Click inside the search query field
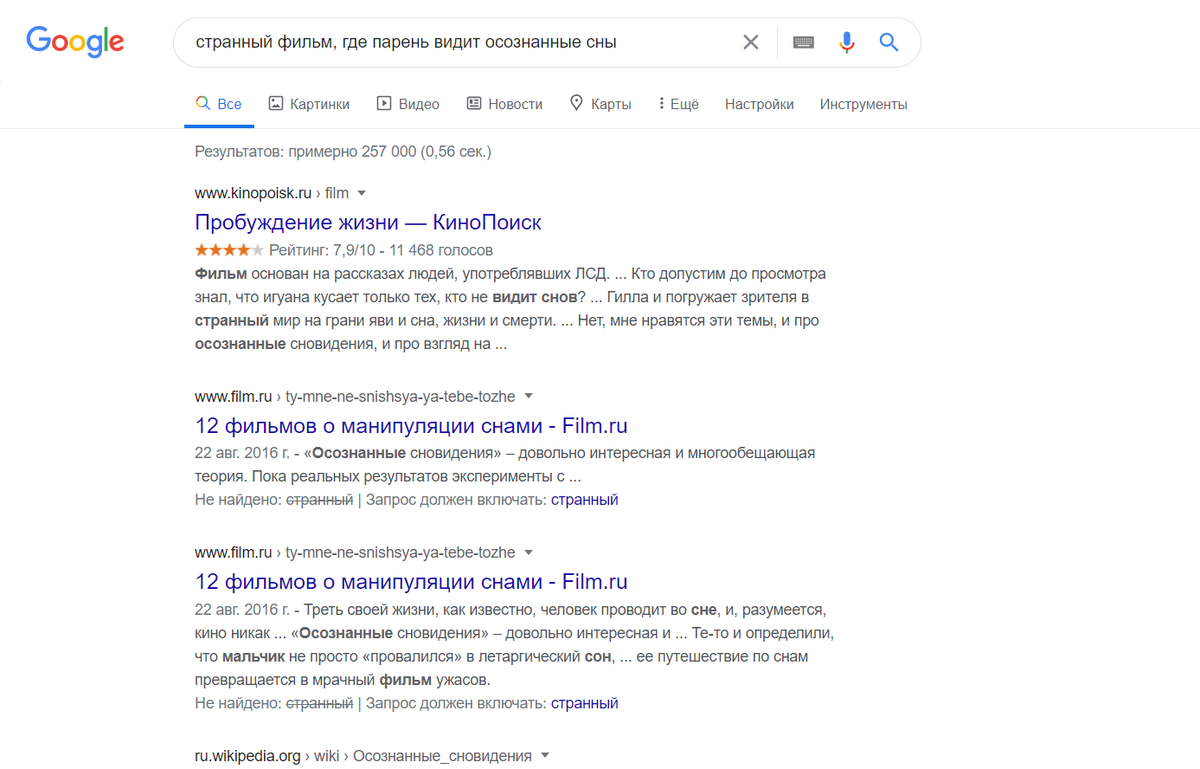Viewport: 1200px width, 769px height. point(450,42)
